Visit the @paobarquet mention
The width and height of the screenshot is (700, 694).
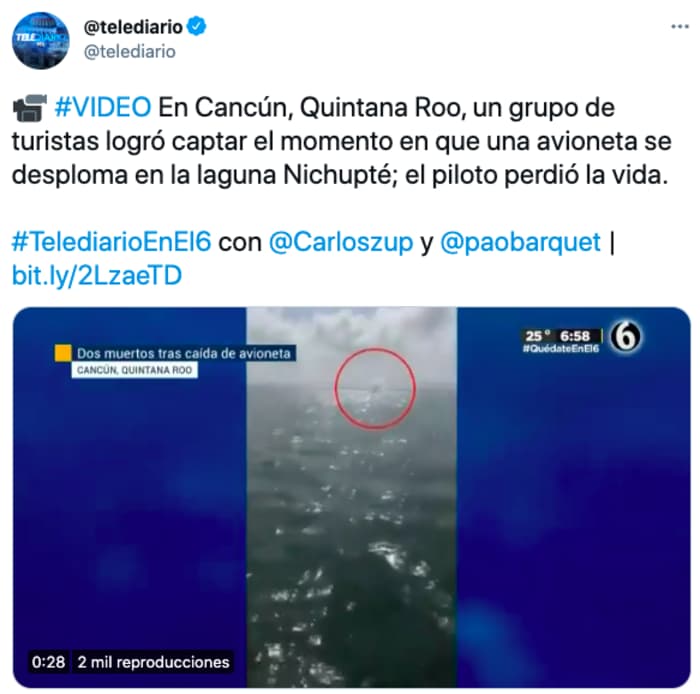pos(521,242)
